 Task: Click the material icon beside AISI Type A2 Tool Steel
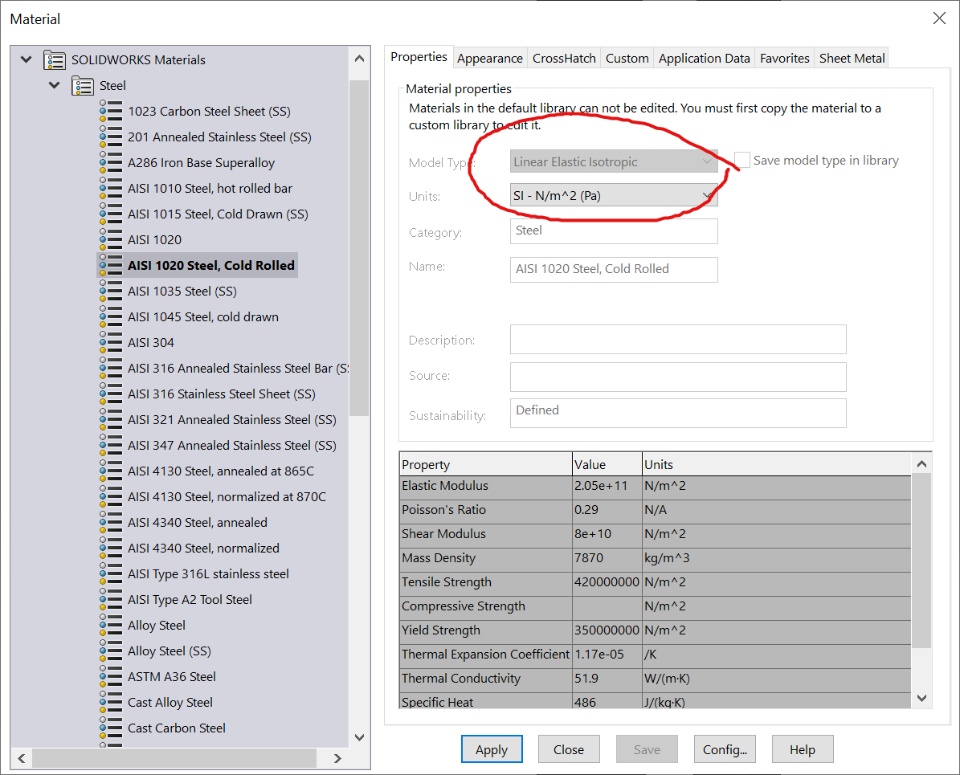pos(111,600)
